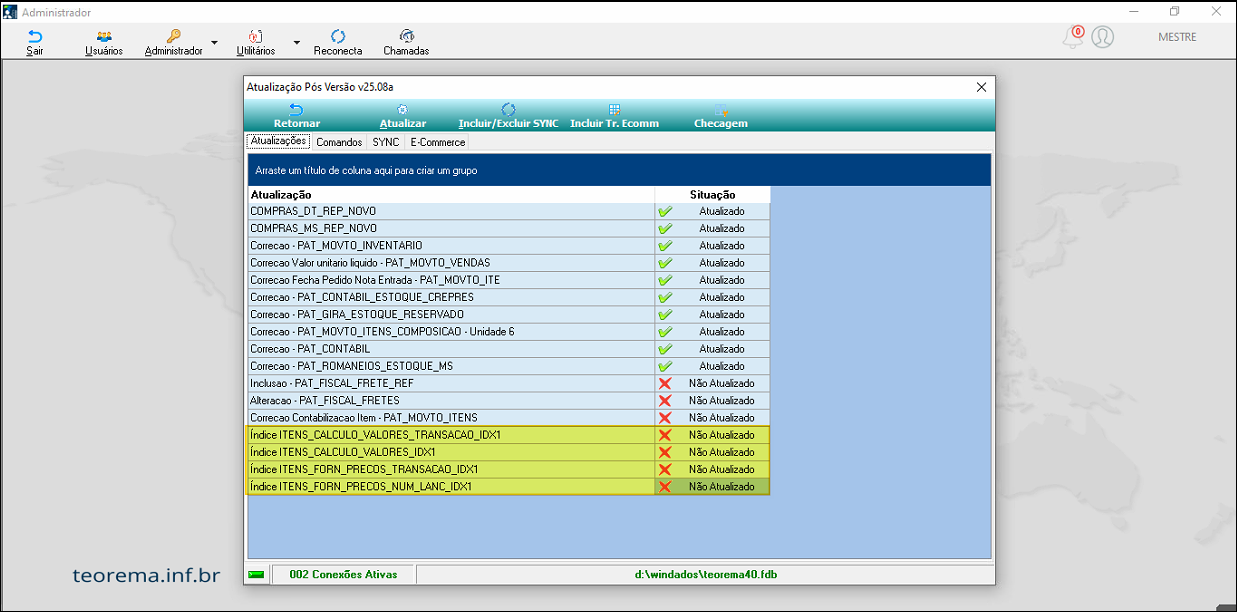Open the notification bell icon

click(1072, 38)
